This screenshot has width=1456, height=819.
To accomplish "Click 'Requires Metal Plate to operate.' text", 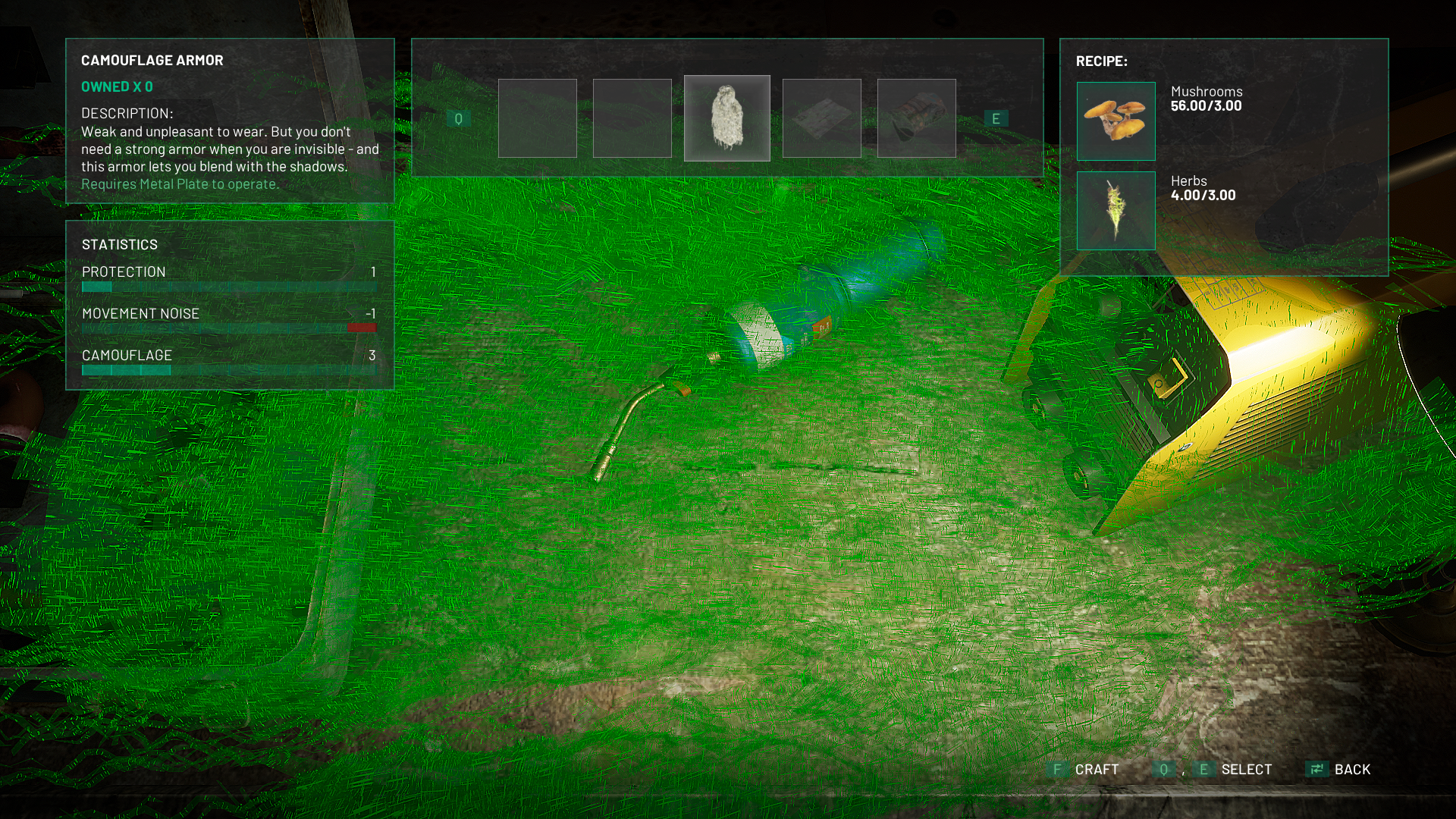I will [x=180, y=184].
